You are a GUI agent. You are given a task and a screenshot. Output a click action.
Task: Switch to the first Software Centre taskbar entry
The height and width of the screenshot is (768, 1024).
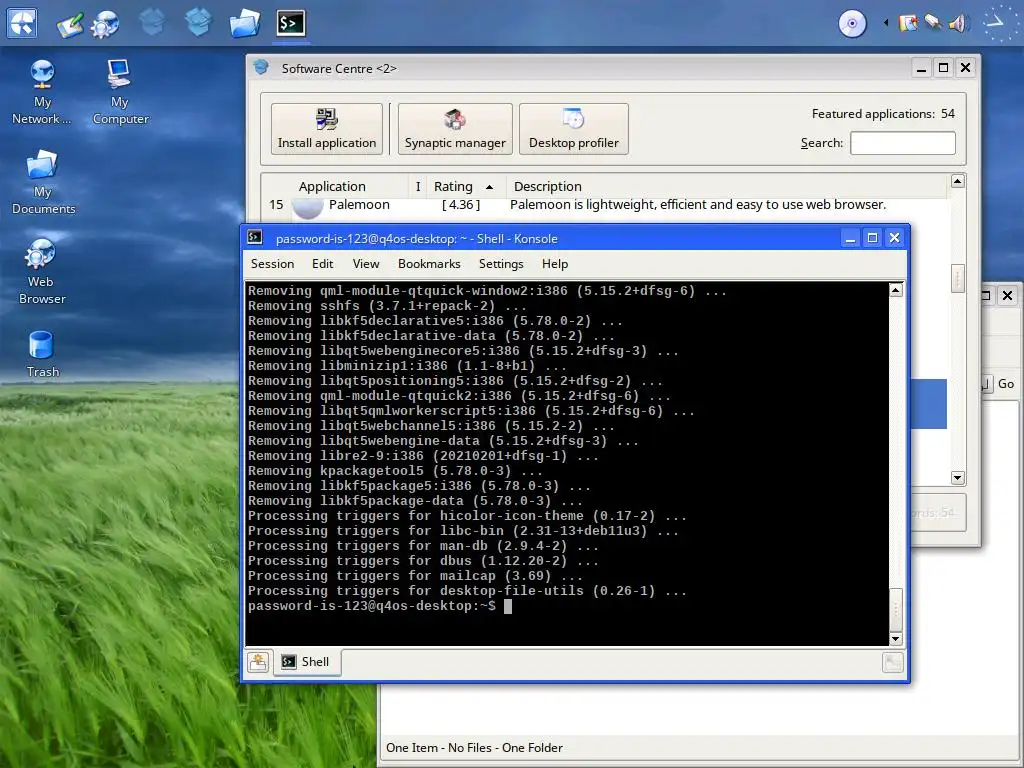152,23
